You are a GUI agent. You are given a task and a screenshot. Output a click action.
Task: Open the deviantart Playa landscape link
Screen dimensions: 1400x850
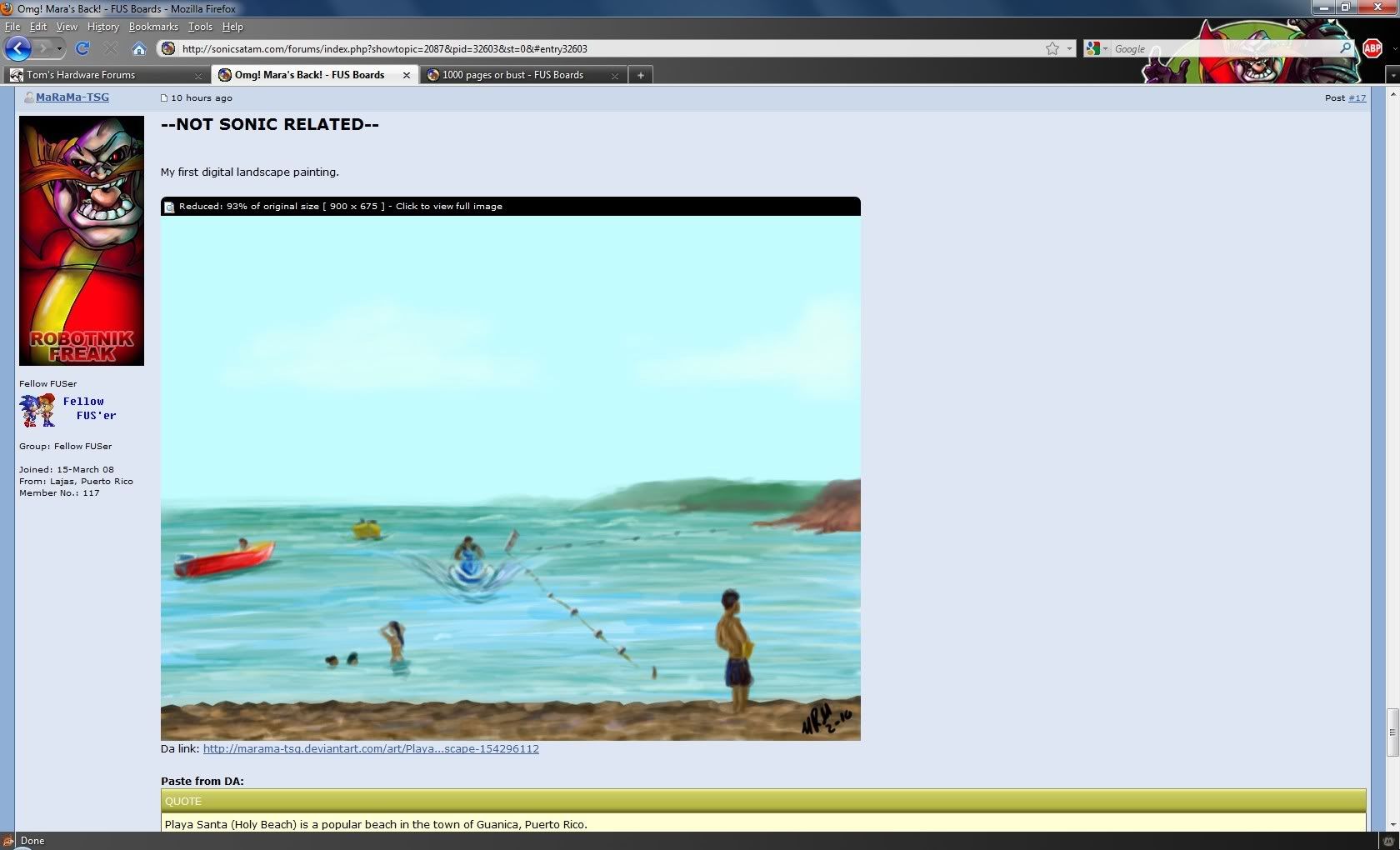371,749
